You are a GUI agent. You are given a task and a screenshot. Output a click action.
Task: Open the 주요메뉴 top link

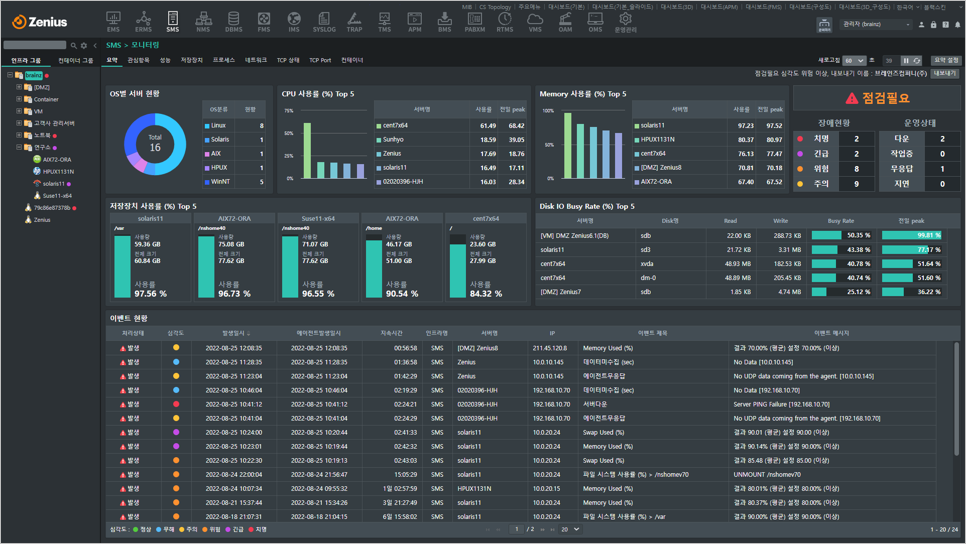(529, 7)
